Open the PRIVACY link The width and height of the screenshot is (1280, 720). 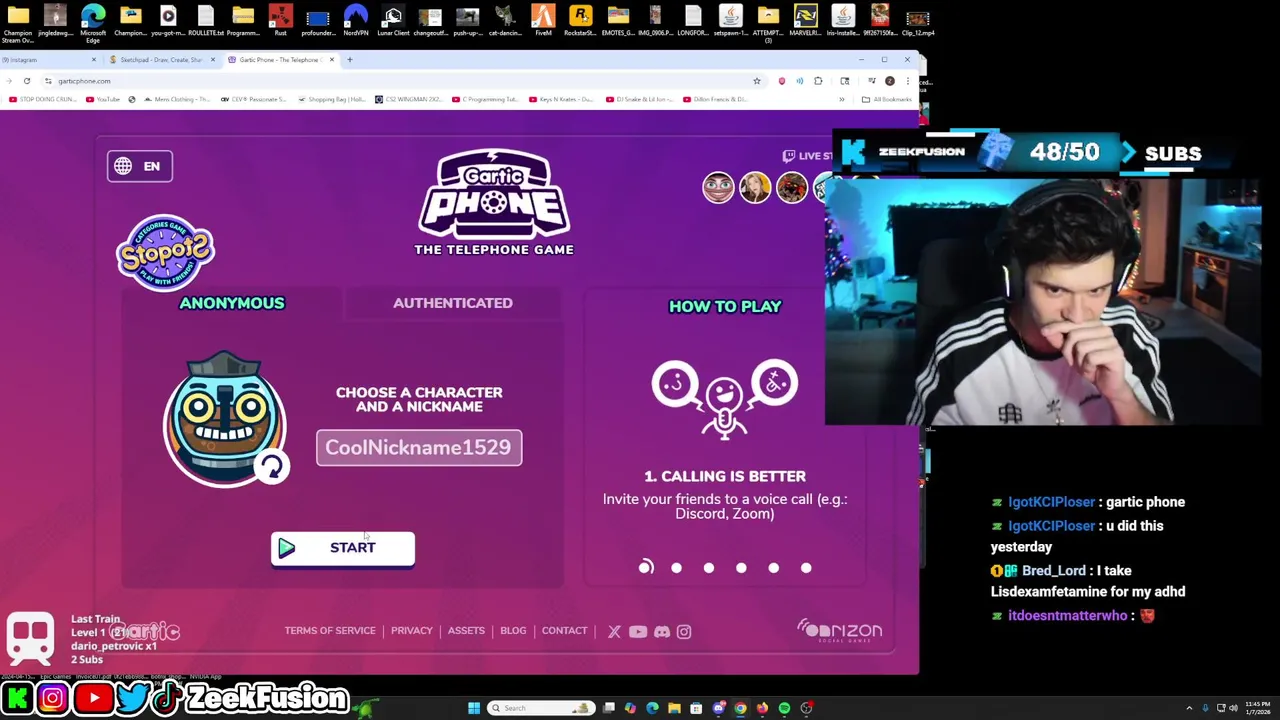click(412, 631)
